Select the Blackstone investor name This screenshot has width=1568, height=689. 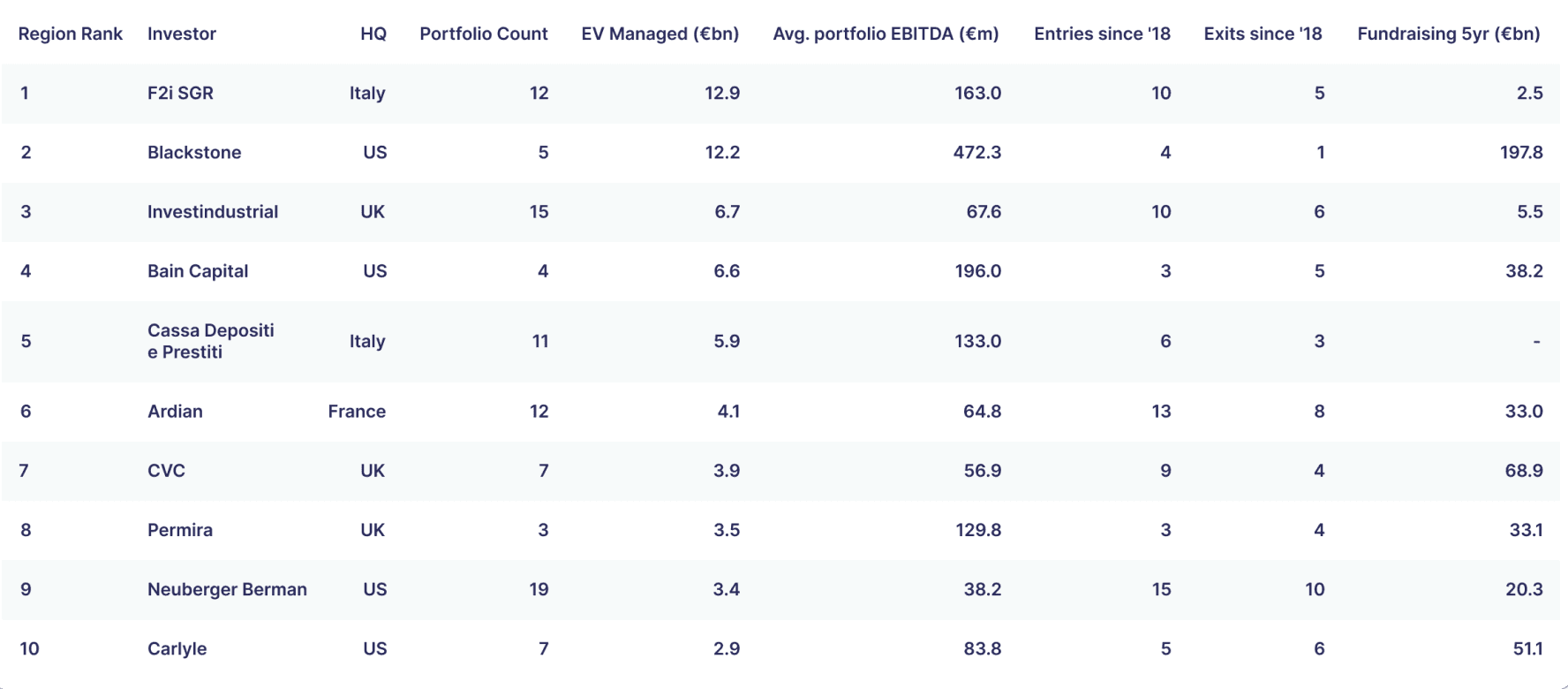(x=194, y=152)
